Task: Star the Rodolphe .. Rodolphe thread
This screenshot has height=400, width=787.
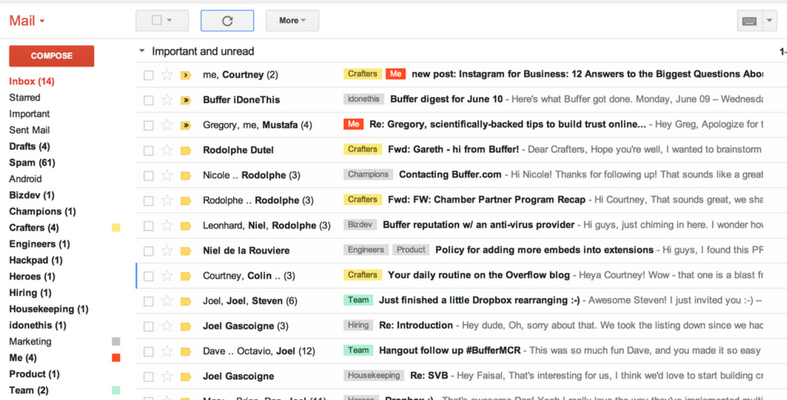Action: point(167,200)
